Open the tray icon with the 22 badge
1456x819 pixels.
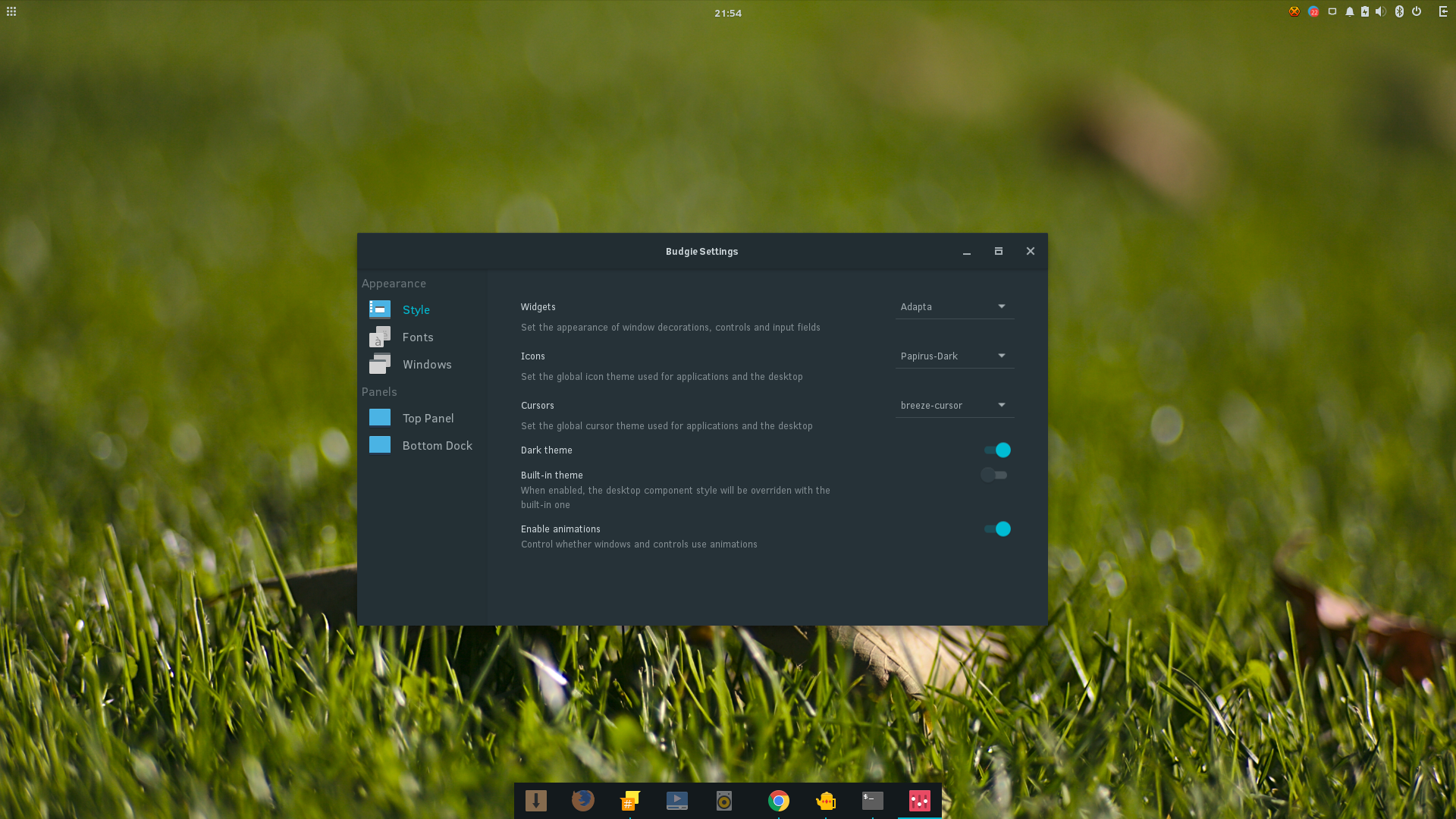click(x=1313, y=11)
